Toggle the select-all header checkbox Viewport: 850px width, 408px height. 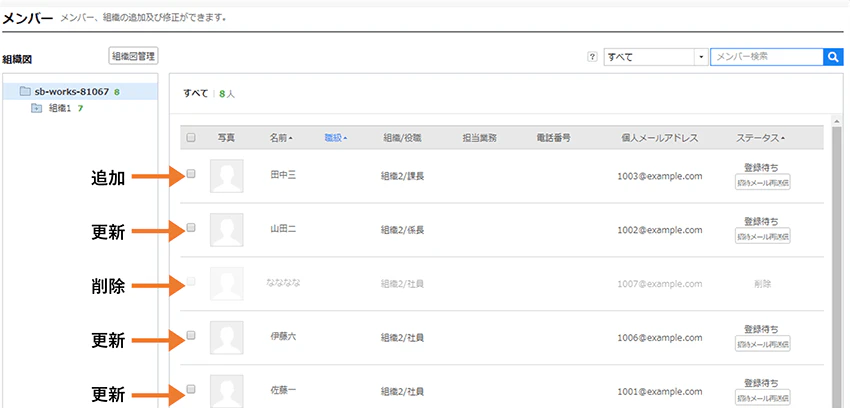tap(191, 138)
